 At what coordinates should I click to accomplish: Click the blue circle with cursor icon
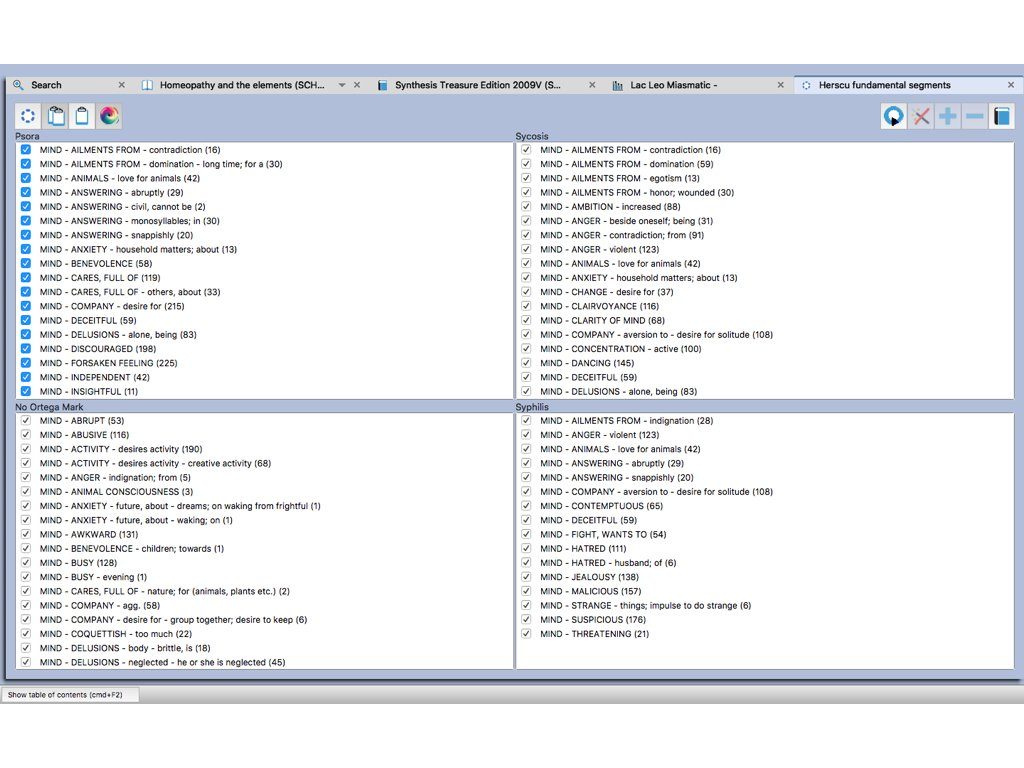[x=893, y=116]
